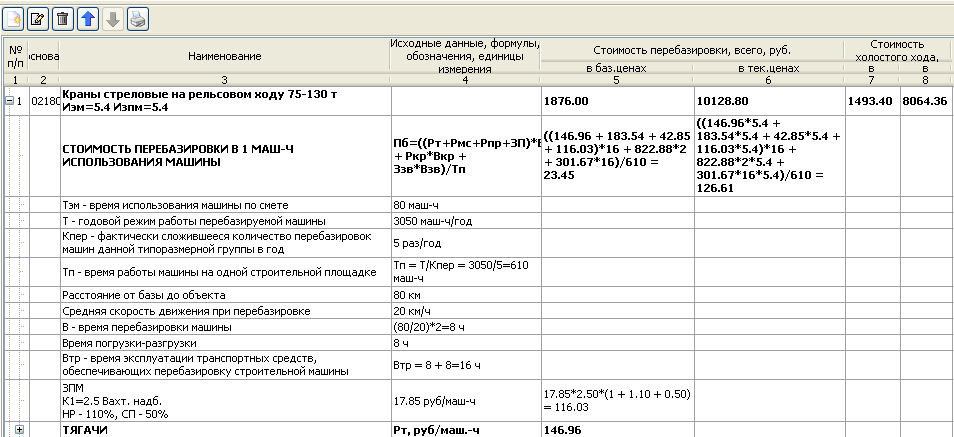Click the New document toolbar icon

13,19
